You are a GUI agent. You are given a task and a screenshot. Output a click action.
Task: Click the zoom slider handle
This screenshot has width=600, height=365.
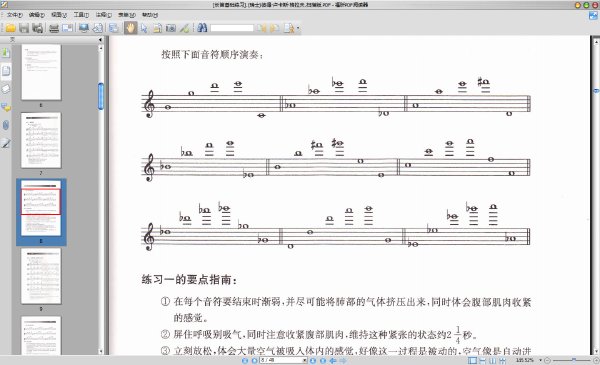(574, 360)
